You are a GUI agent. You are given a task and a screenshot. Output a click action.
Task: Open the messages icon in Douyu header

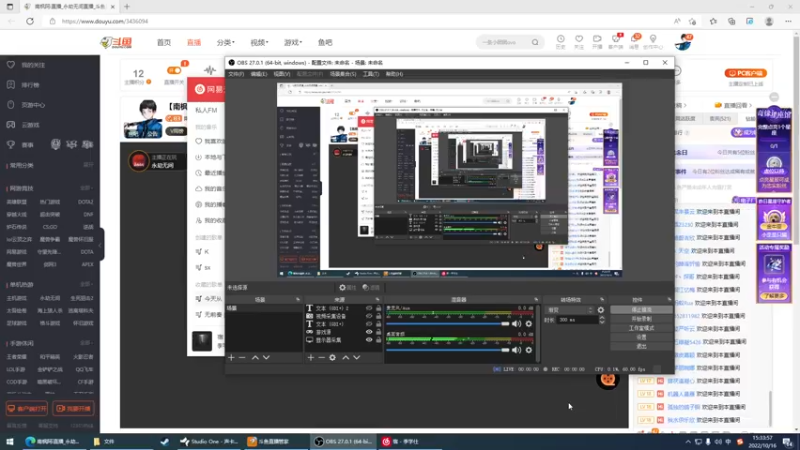tap(634, 39)
